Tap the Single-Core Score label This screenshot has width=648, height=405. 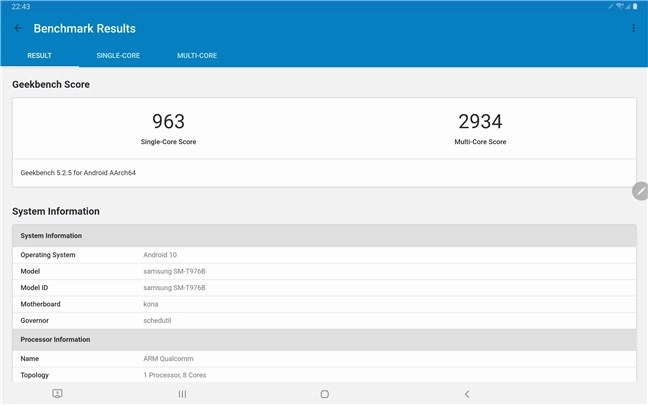click(x=168, y=142)
